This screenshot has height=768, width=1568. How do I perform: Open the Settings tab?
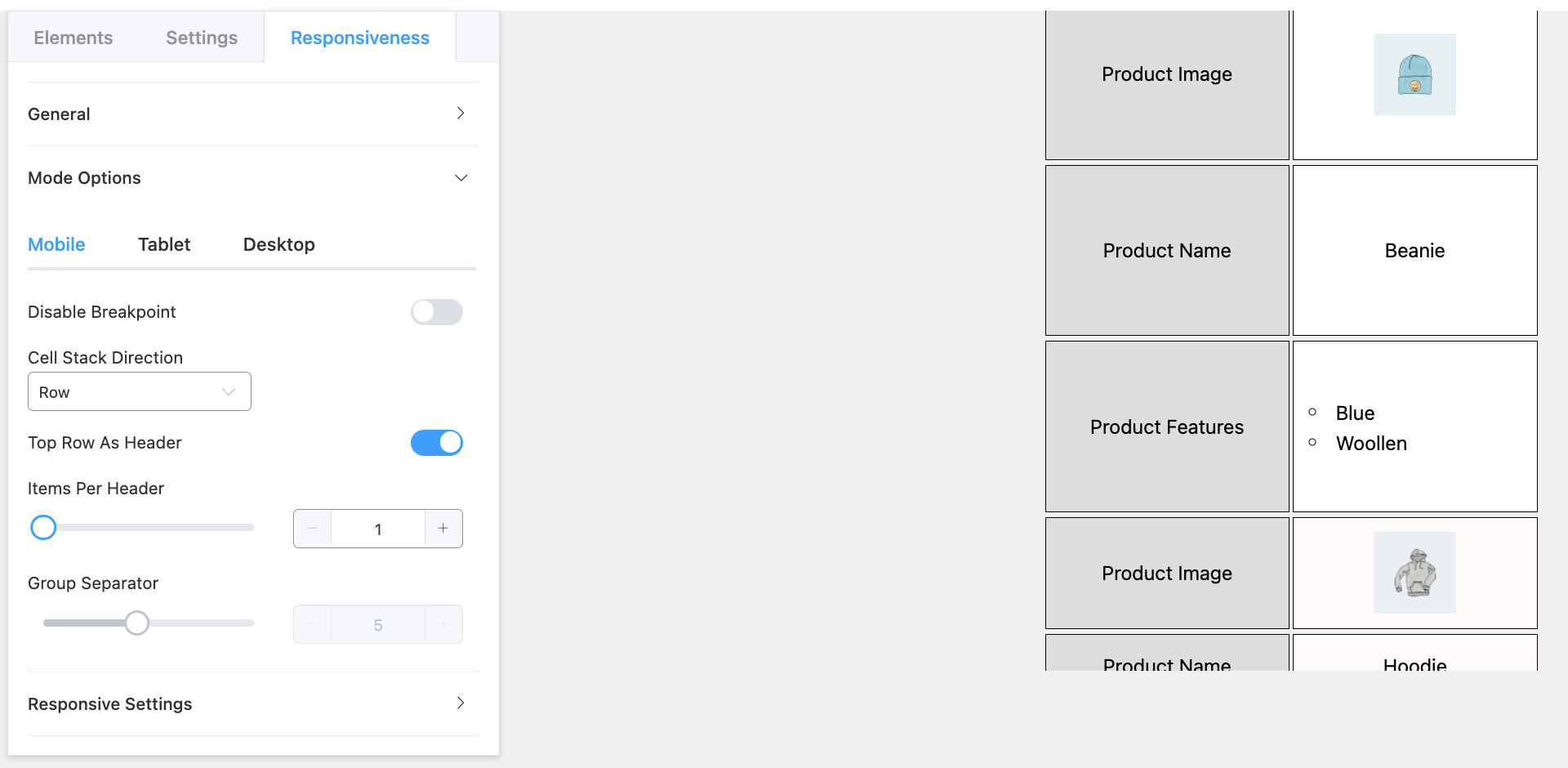pos(201,37)
